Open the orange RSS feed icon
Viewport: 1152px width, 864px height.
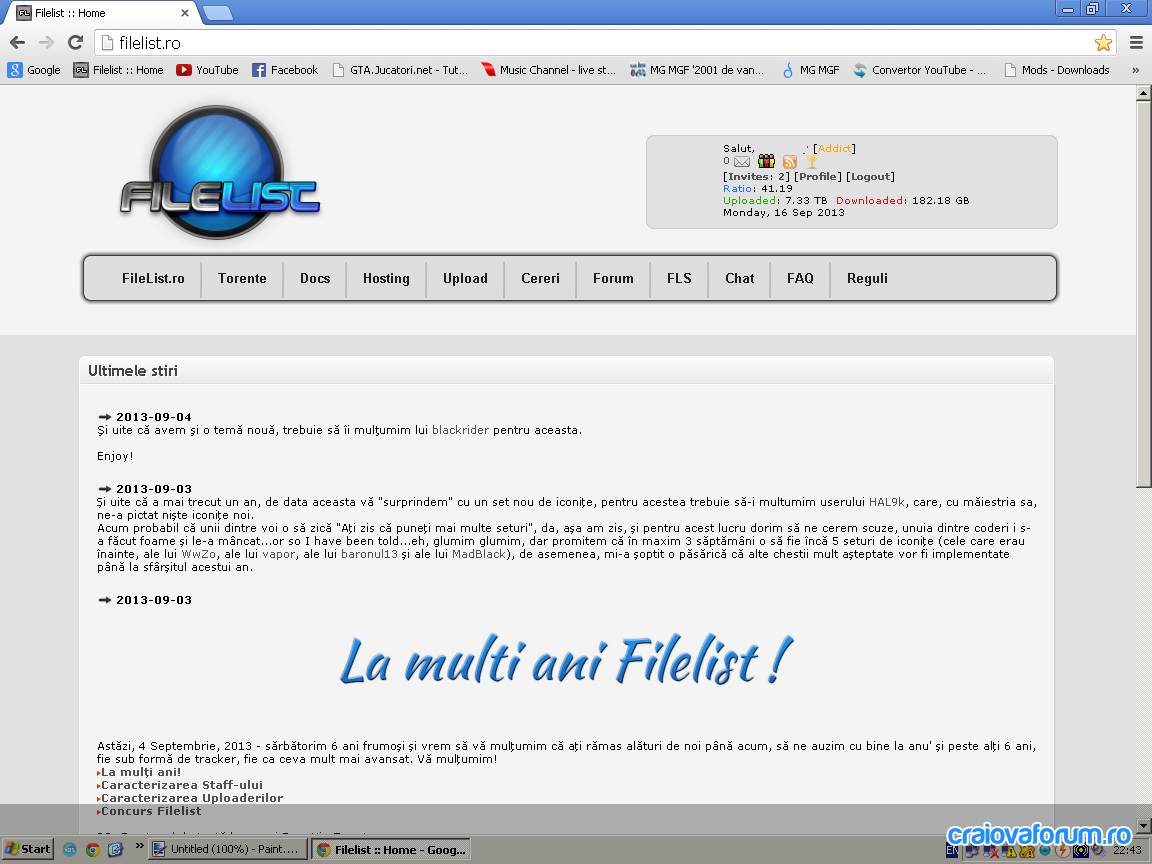tap(790, 162)
